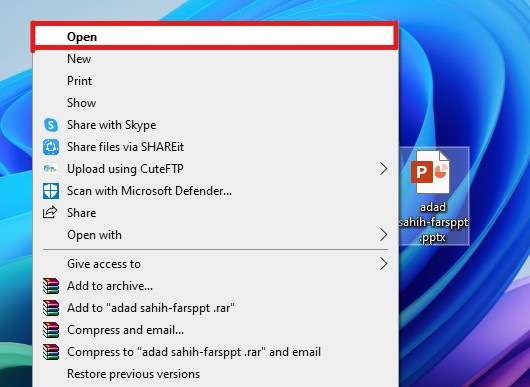Click the Share menu entry
The width and height of the screenshot is (530, 387).
[x=215, y=213]
